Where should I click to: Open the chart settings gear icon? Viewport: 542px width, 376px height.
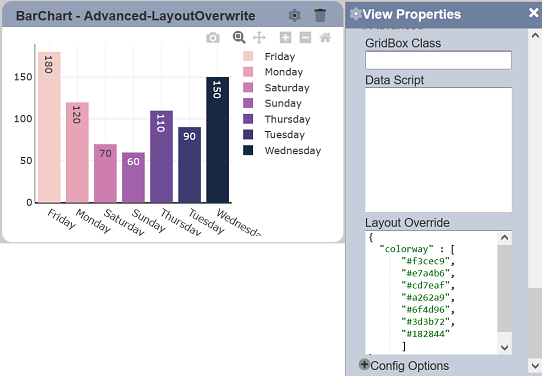click(x=295, y=16)
